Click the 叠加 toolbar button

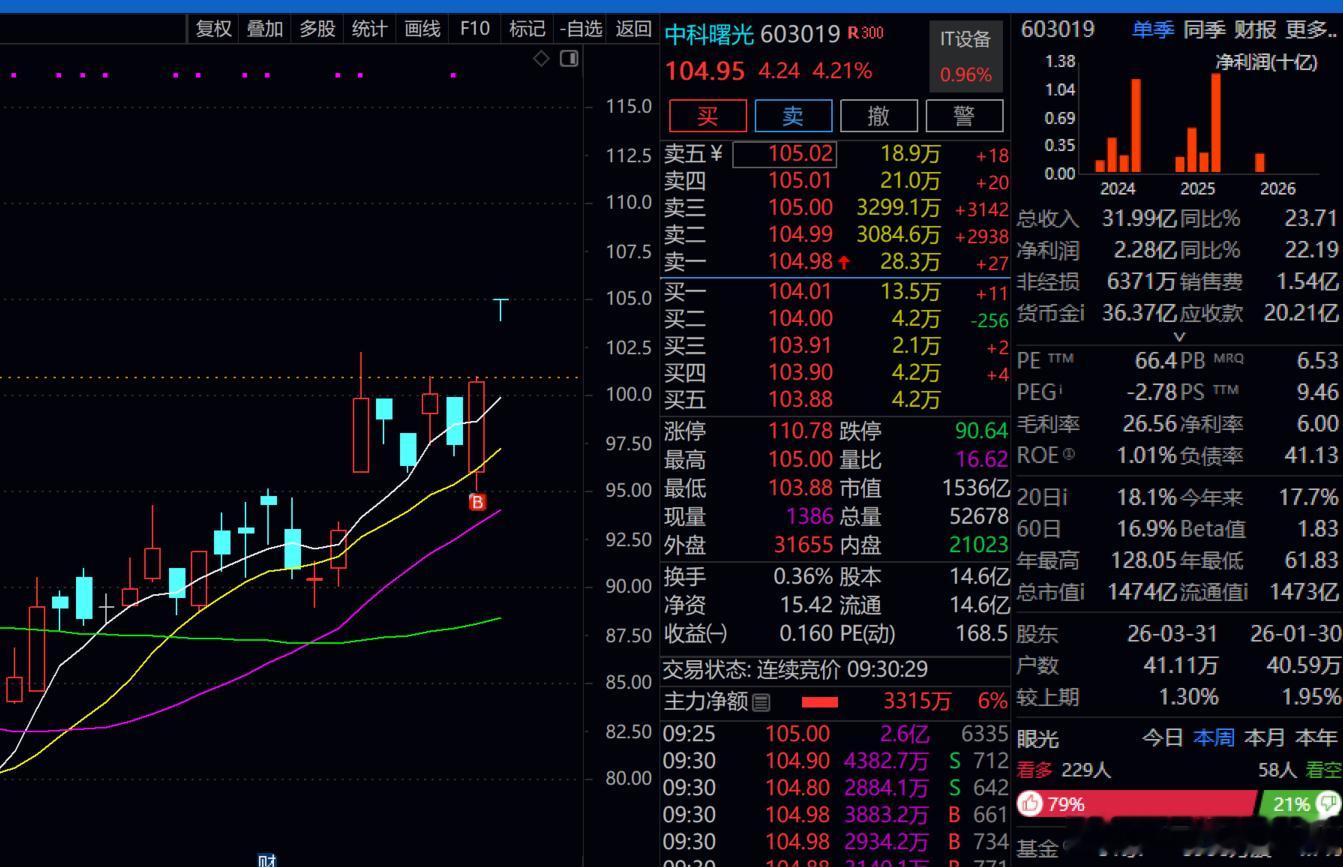point(265,29)
